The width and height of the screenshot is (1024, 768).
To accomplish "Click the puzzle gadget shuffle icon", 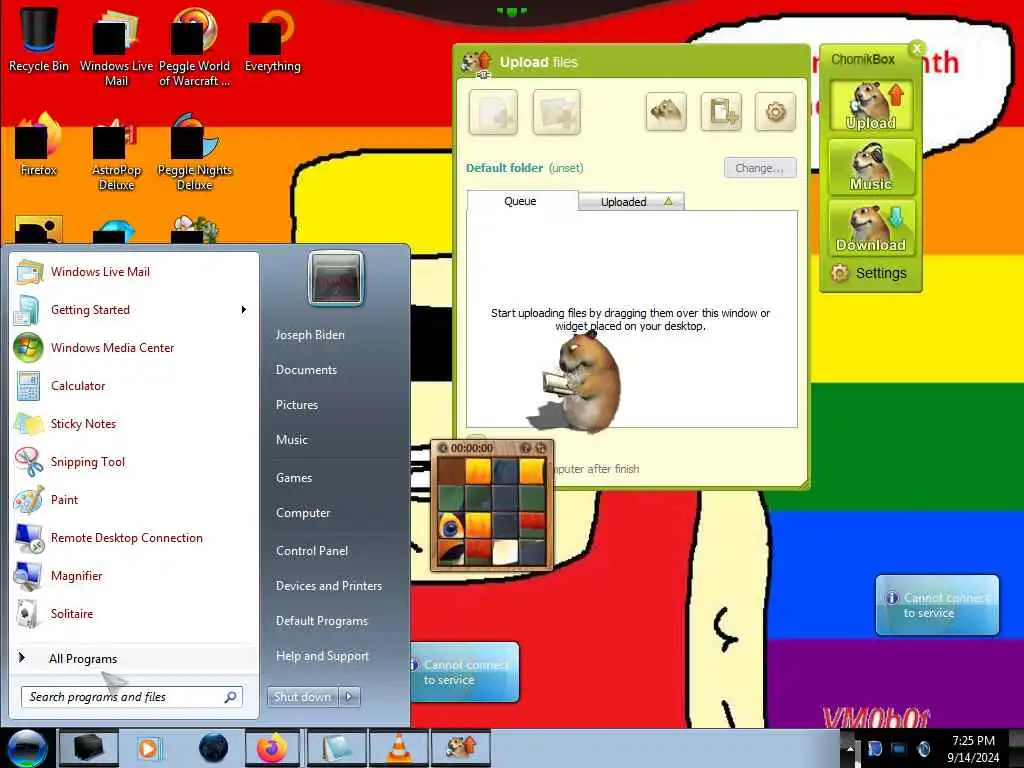I will [541, 448].
